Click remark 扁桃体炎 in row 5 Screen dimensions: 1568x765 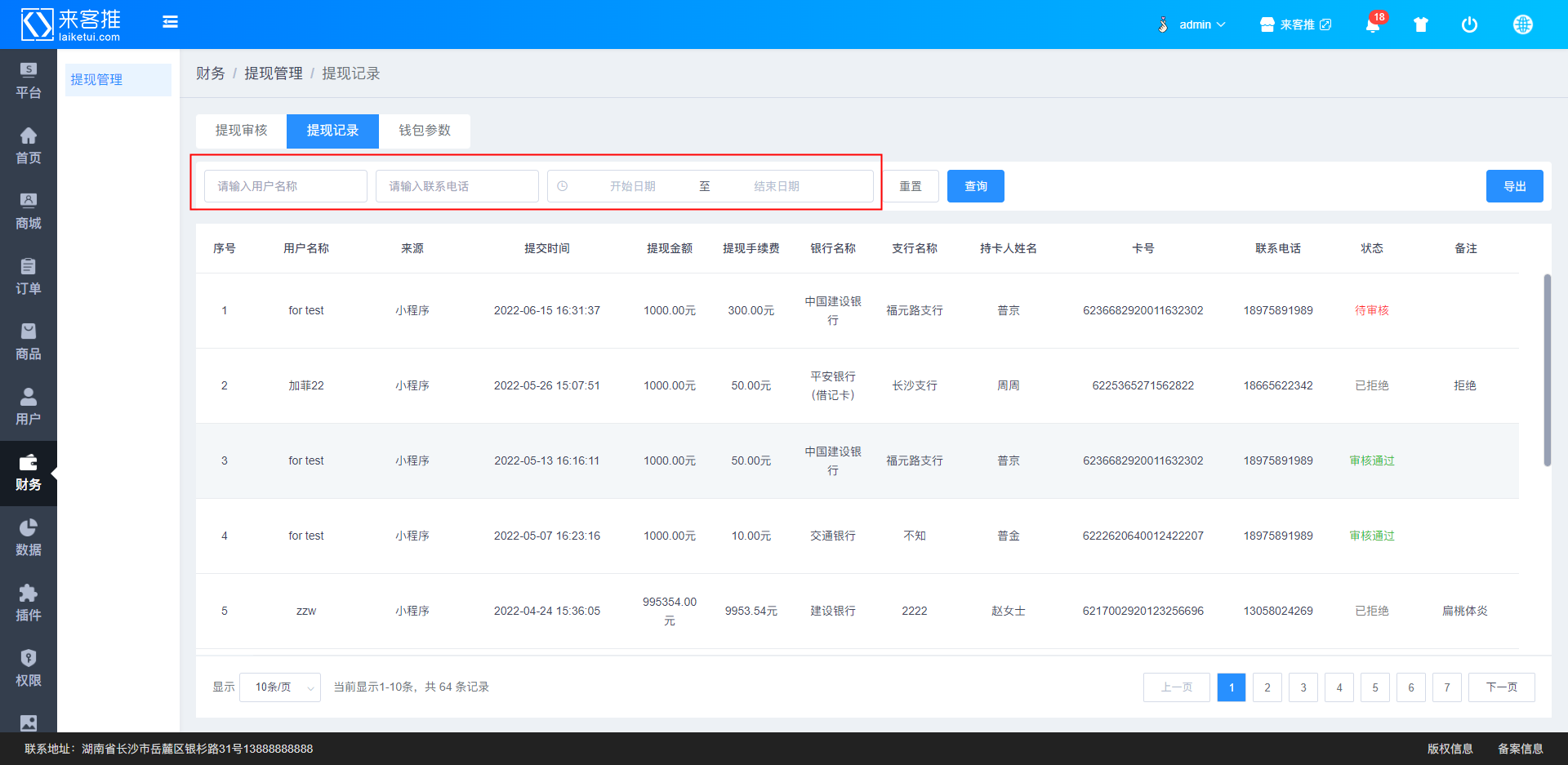[1465, 611]
